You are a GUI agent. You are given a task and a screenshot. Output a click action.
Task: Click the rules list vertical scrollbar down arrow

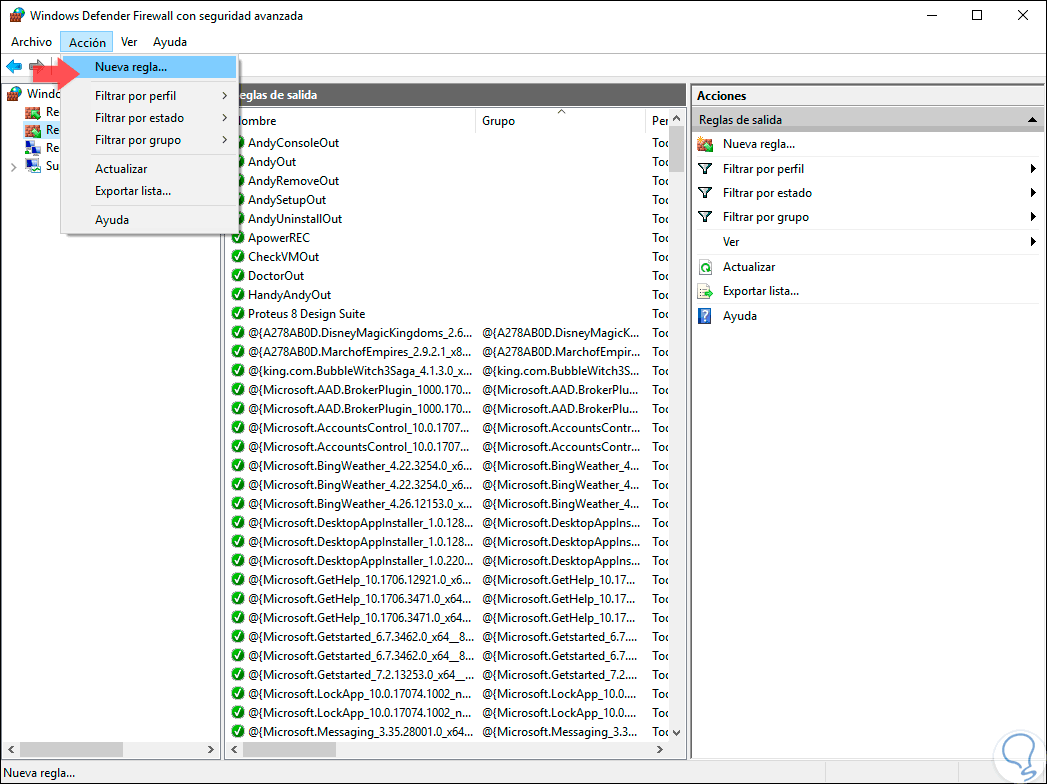point(676,733)
